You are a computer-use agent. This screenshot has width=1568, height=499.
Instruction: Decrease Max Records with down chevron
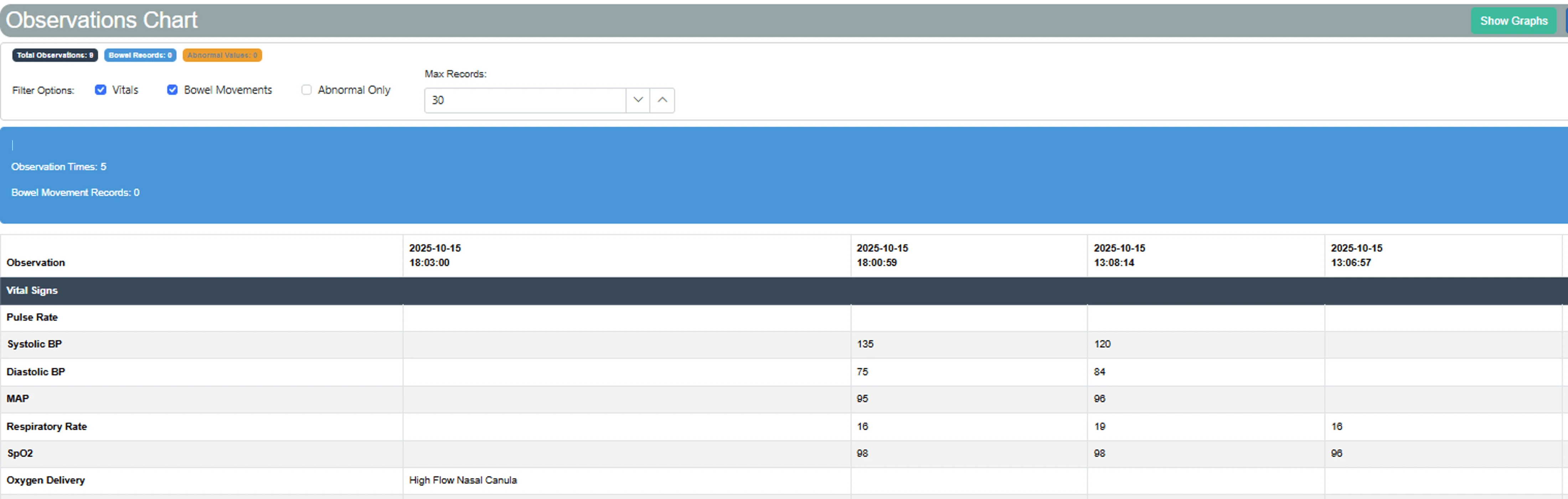pyautogui.click(x=638, y=100)
